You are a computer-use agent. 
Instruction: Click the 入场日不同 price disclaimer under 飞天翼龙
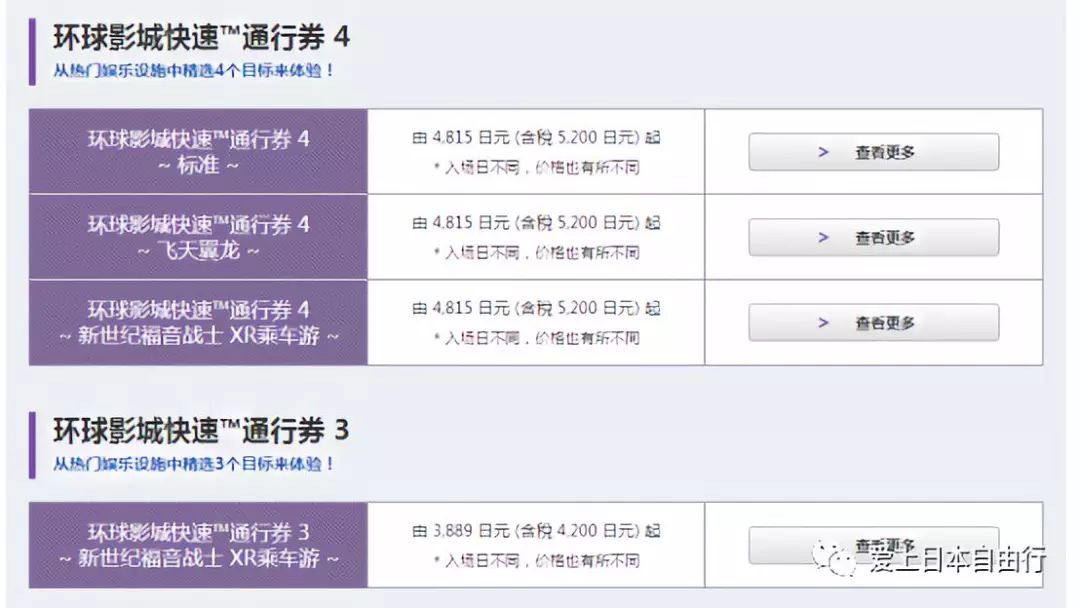pyautogui.click(x=538, y=253)
